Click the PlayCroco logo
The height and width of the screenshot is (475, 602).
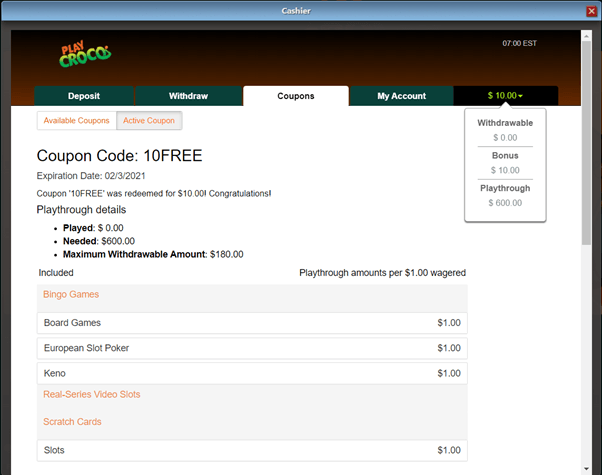pyautogui.click(x=83, y=54)
